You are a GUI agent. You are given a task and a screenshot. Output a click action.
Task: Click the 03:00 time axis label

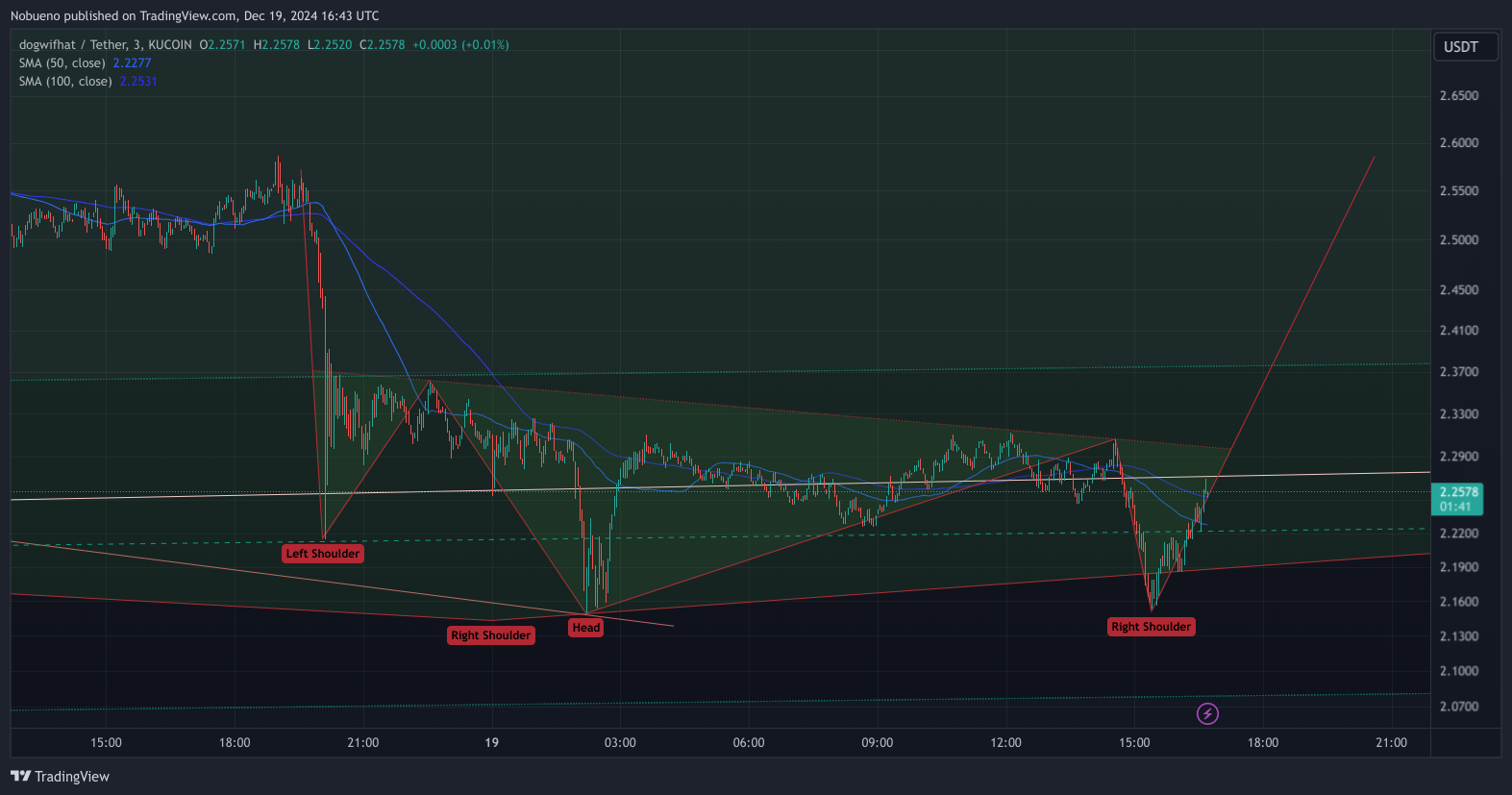pyautogui.click(x=620, y=743)
